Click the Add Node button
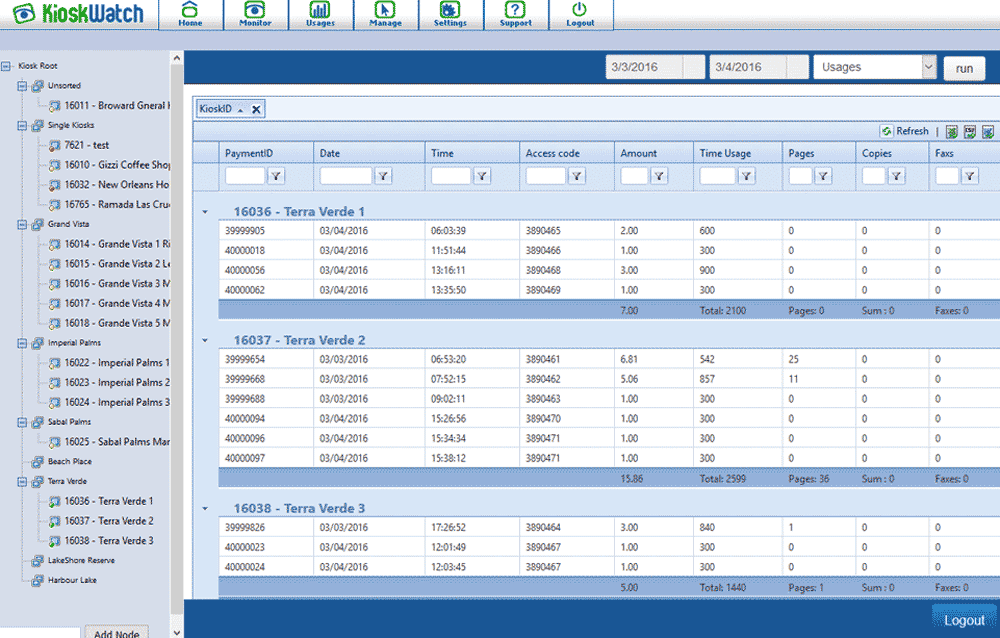Screen dimensions: 1000x638 click(x=117, y=632)
